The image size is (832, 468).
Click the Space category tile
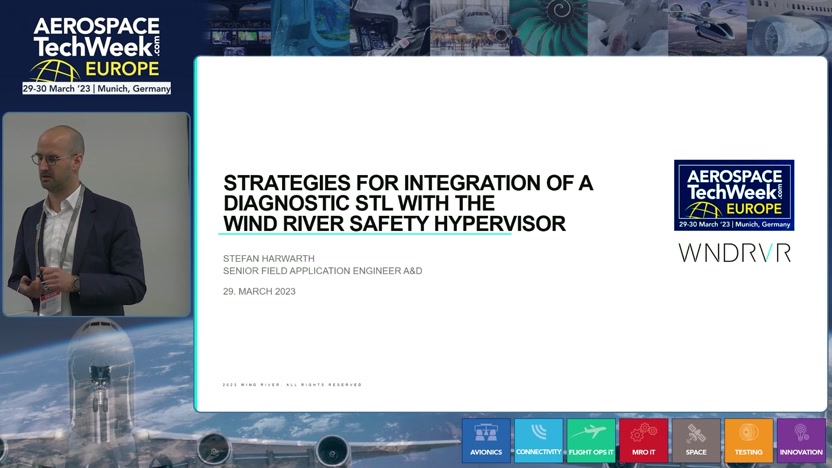[x=696, y=440]
